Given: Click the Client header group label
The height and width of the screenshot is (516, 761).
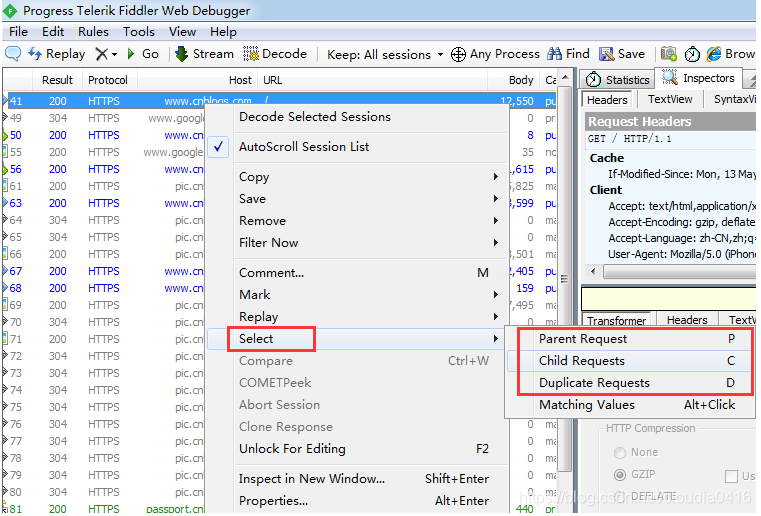Looking at the screenshot, I should point(606,190).
